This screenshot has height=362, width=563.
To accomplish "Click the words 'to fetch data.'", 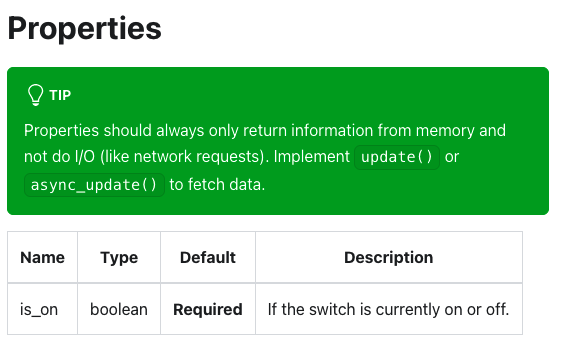I will 217,185.
